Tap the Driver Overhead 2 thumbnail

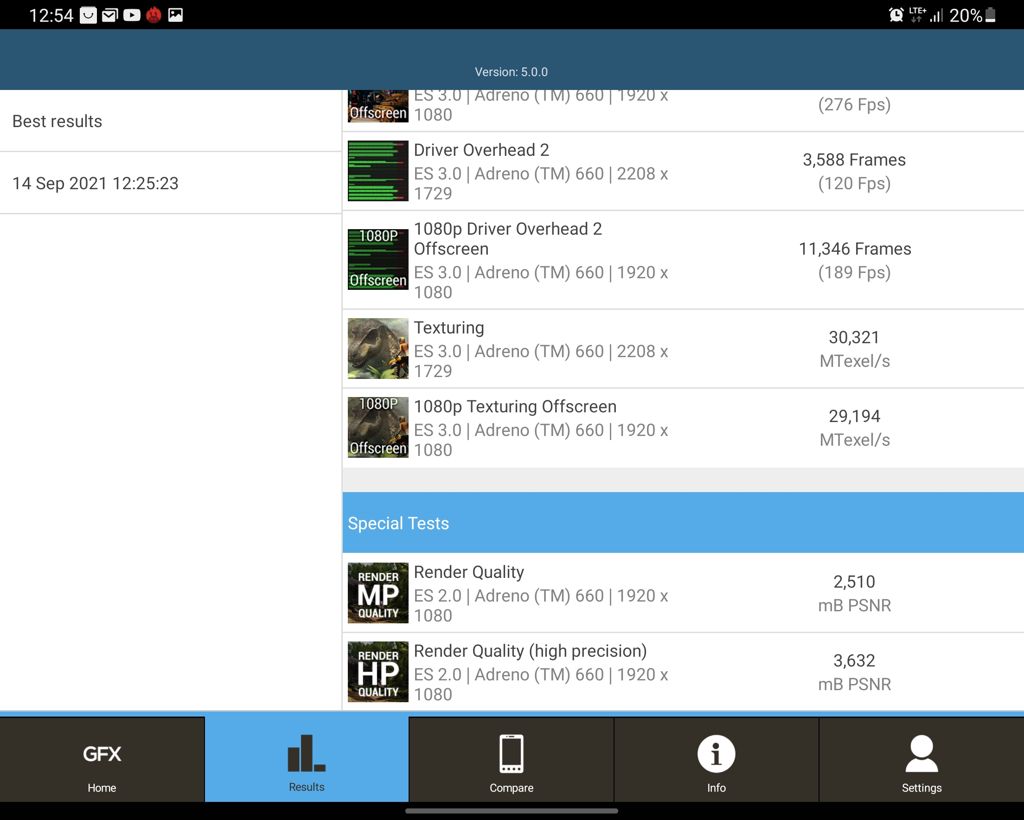click(378, 171)
